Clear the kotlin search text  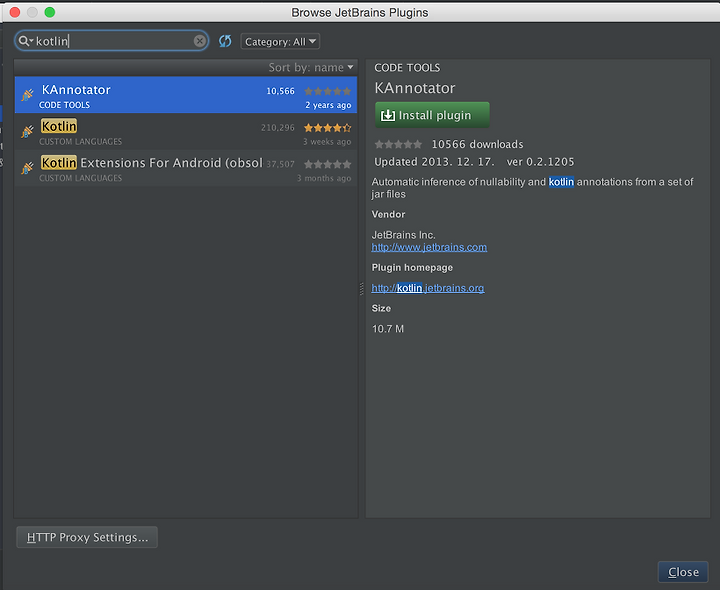click(199, 41)
